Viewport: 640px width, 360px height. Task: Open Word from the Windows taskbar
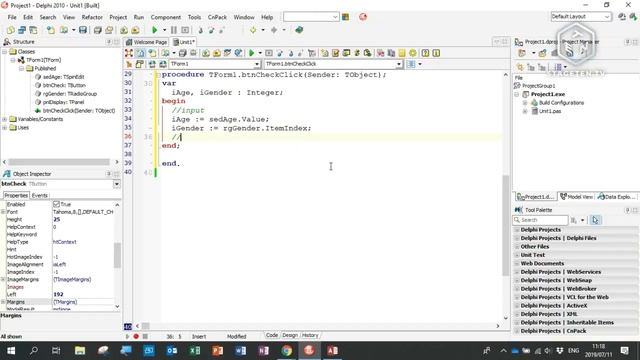[x=240, y=351]
